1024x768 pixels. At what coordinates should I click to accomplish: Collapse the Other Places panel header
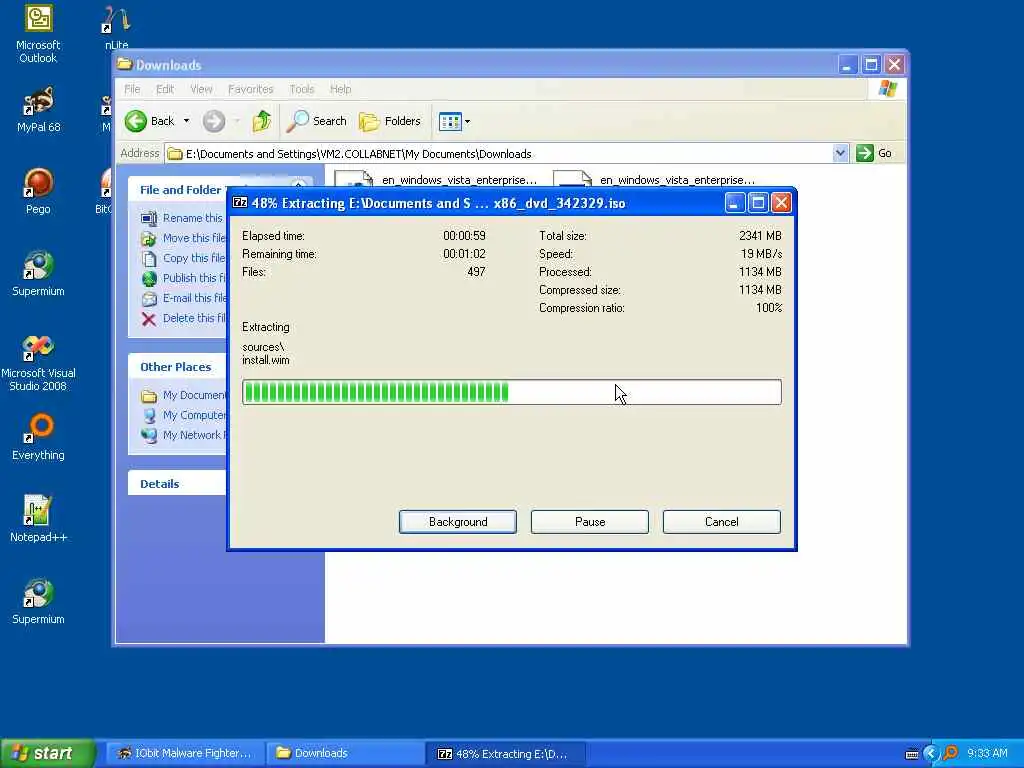(x=177, y=367)
